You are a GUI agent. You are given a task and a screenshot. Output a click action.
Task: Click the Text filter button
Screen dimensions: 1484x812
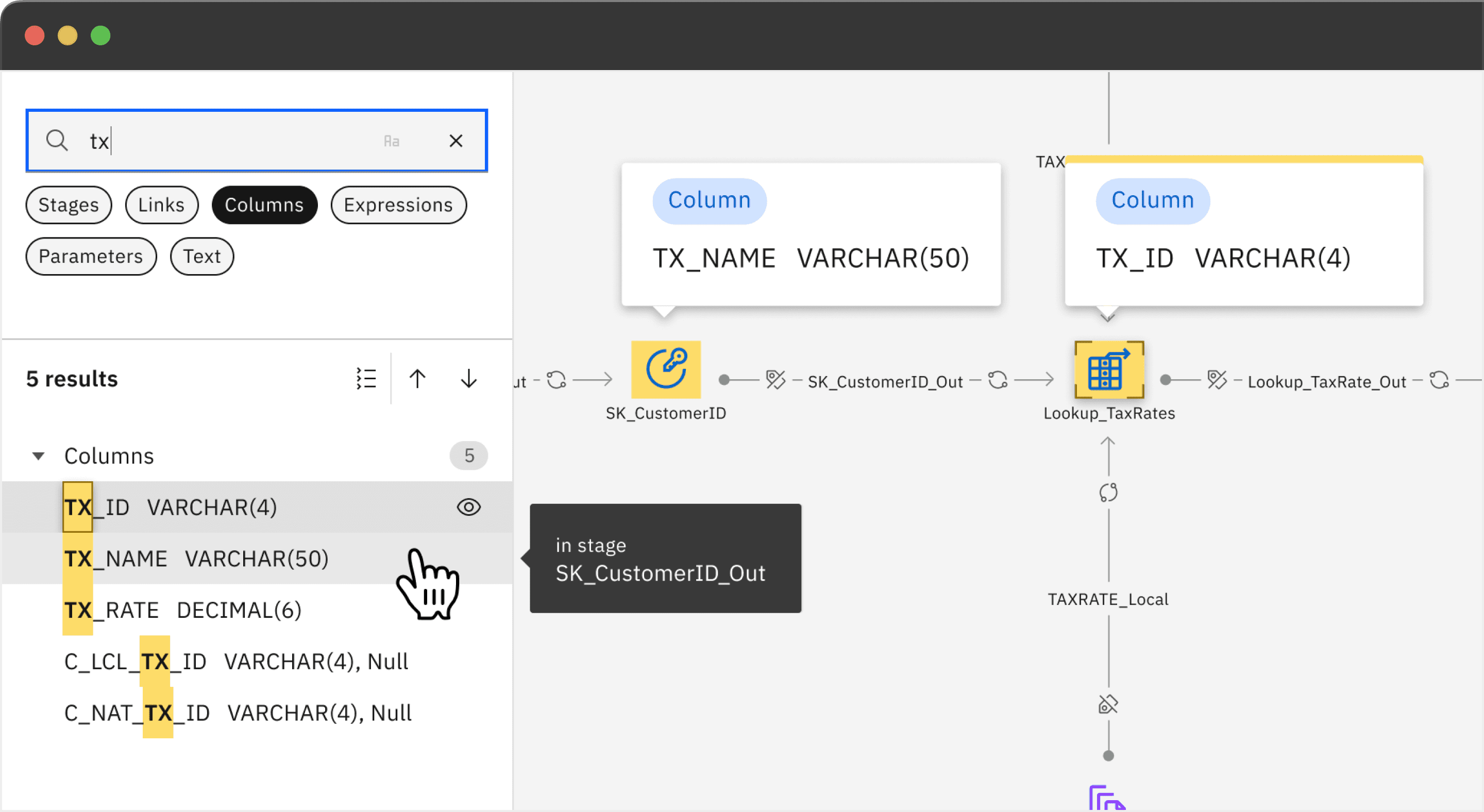click(x=201, y=256)
